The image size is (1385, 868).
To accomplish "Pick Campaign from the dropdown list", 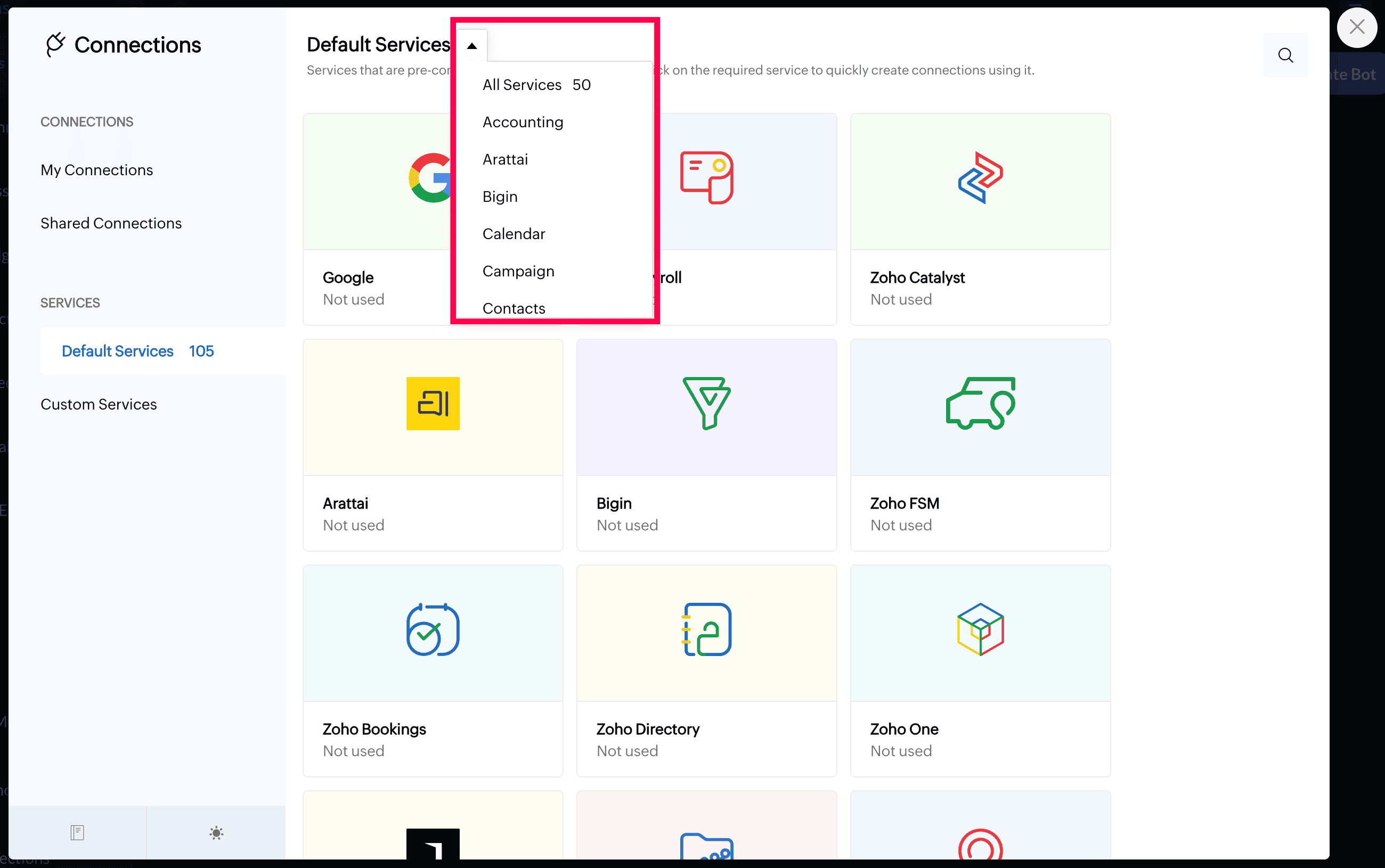I will pyautogui.click(x=518, y=271).
